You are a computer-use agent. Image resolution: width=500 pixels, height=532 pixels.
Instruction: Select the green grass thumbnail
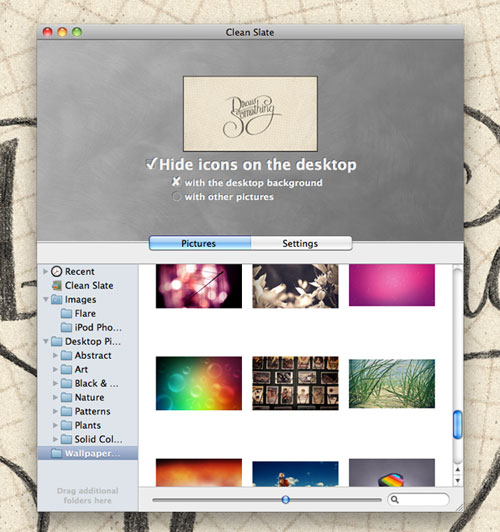392,384
